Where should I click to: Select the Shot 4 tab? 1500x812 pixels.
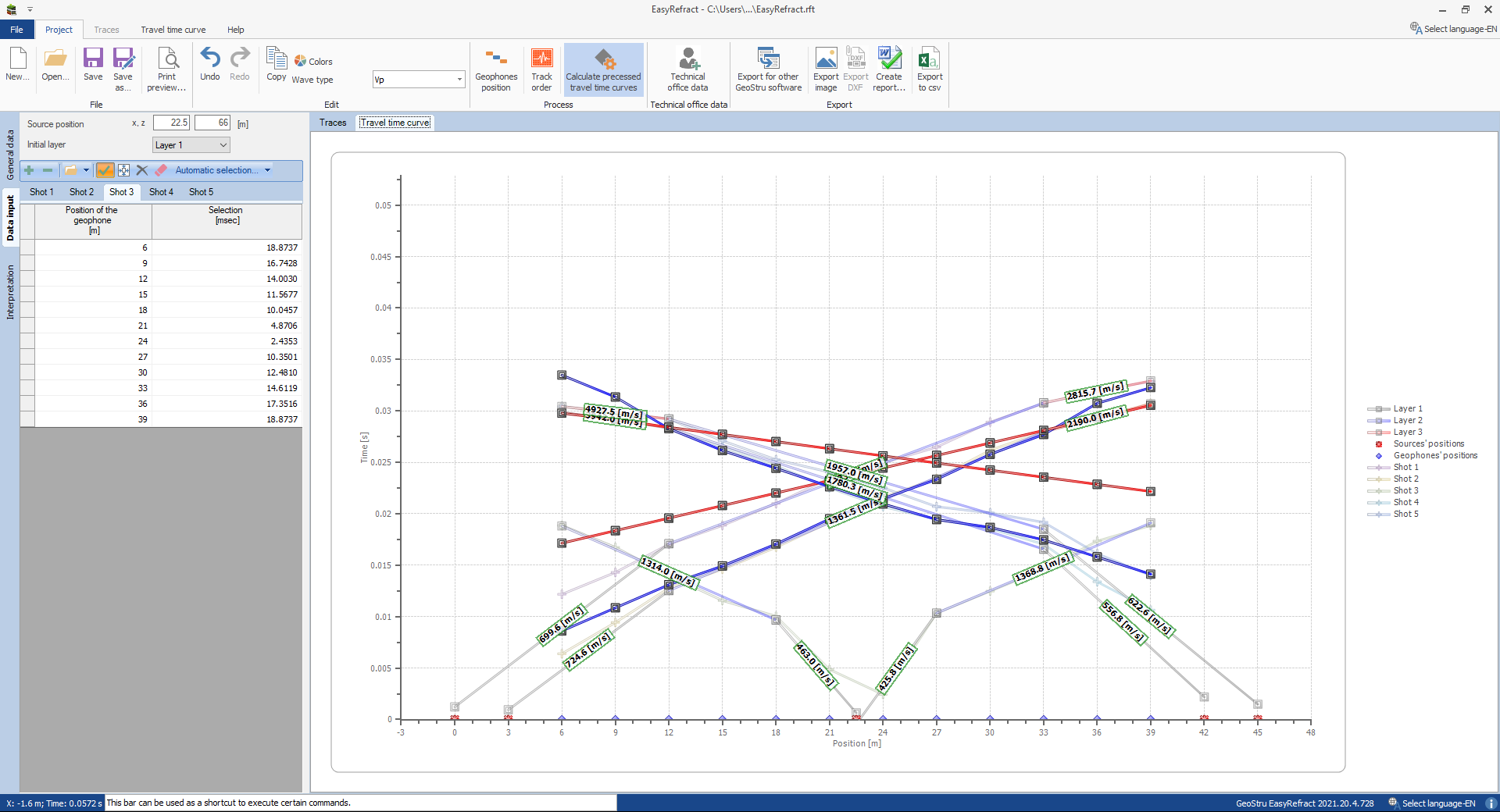click(161, 192)
